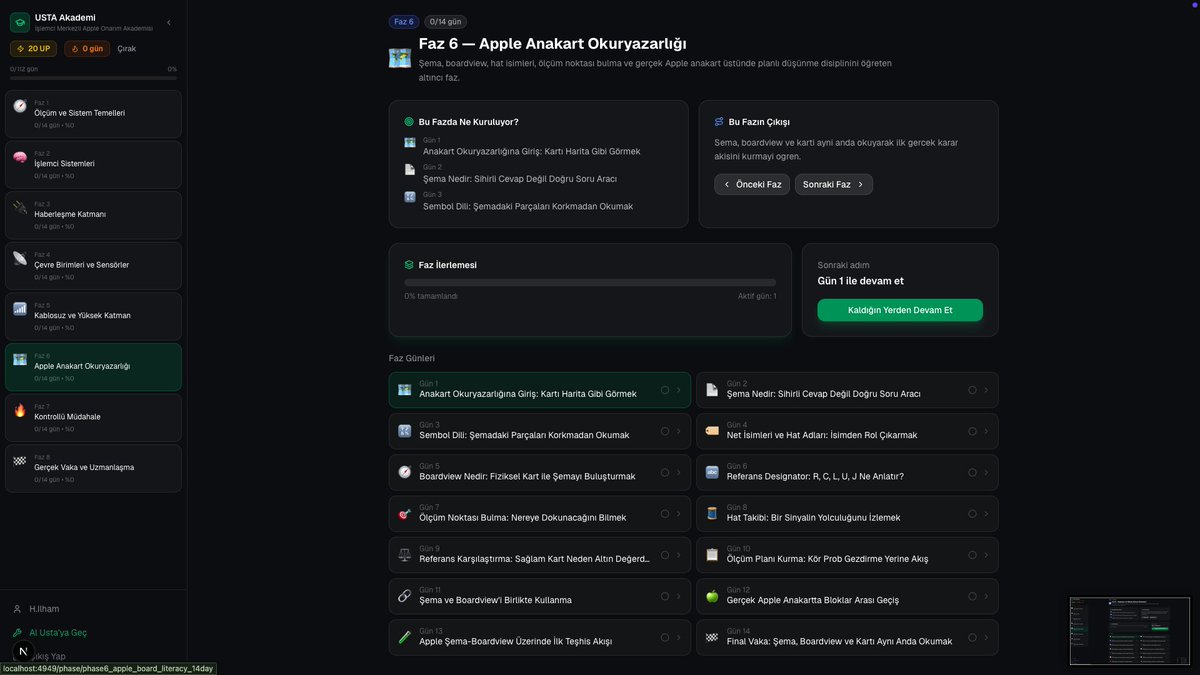Viewport: 1200px width, 675px height.
Task: Click the green apple icon of Gün 12
Action: (712, 596)
